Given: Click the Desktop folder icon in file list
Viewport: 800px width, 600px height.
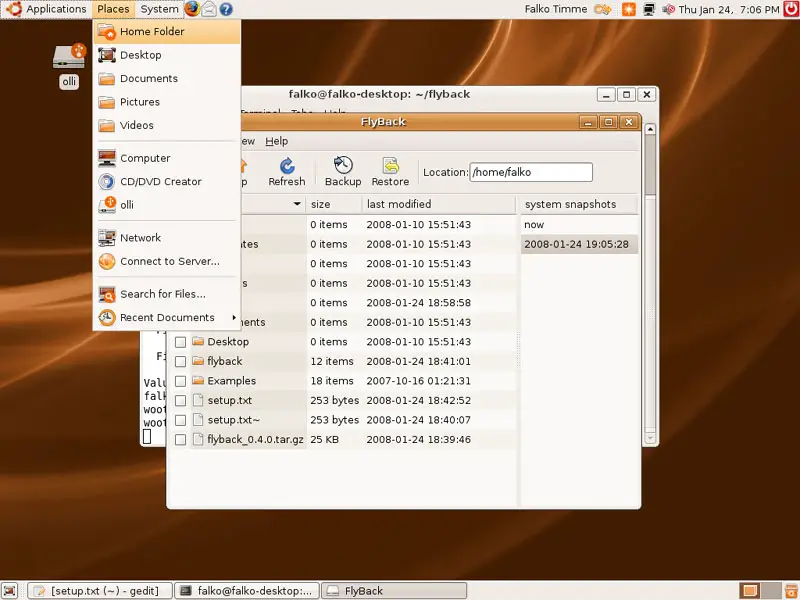Looking at the screenshot, I should pyautogui.click(x=198, y=341).
